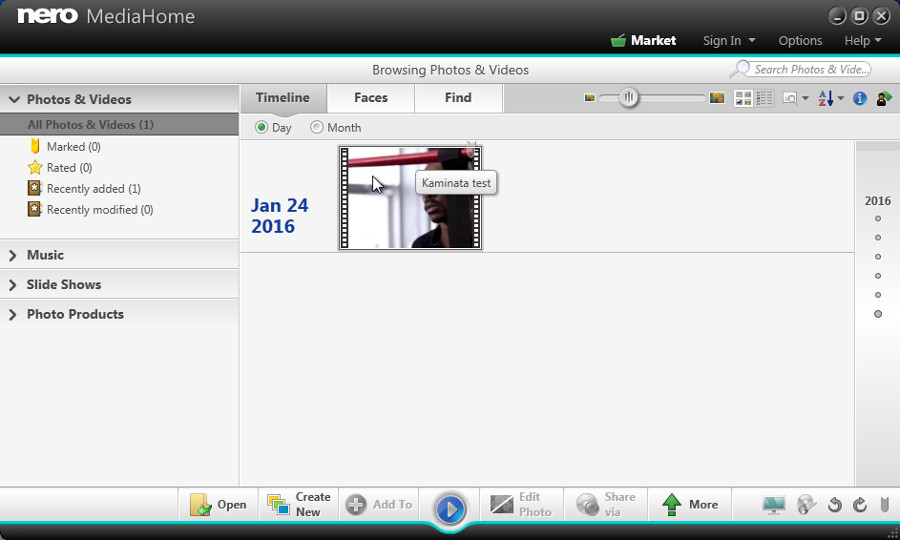900x540 pixels.
Task: Open the Rated (0) star category
Action: pyautogui.click(x=69, y=168)
